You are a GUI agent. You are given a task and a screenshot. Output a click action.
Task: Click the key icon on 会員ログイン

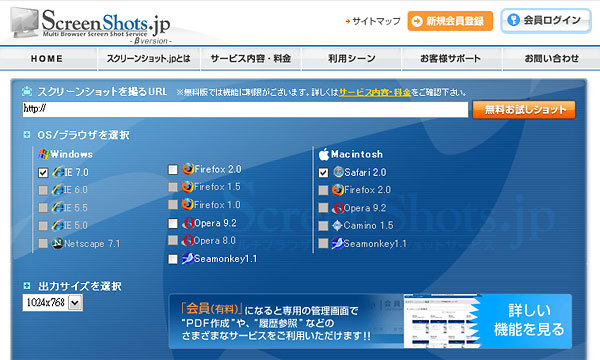pyautogui.click(x=514, y=20)
